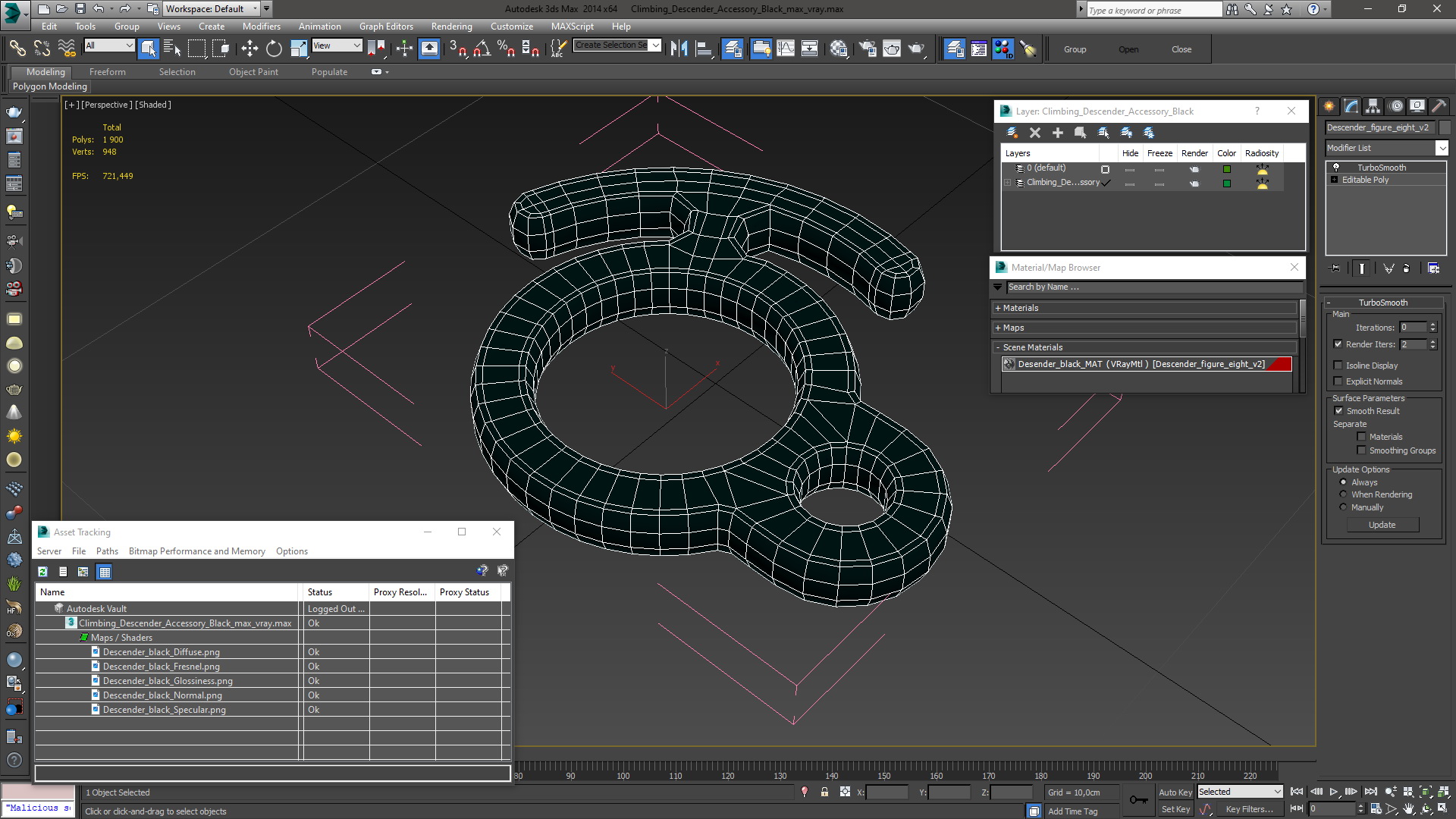Open the Rendering menu

click(x=451, y=26)
